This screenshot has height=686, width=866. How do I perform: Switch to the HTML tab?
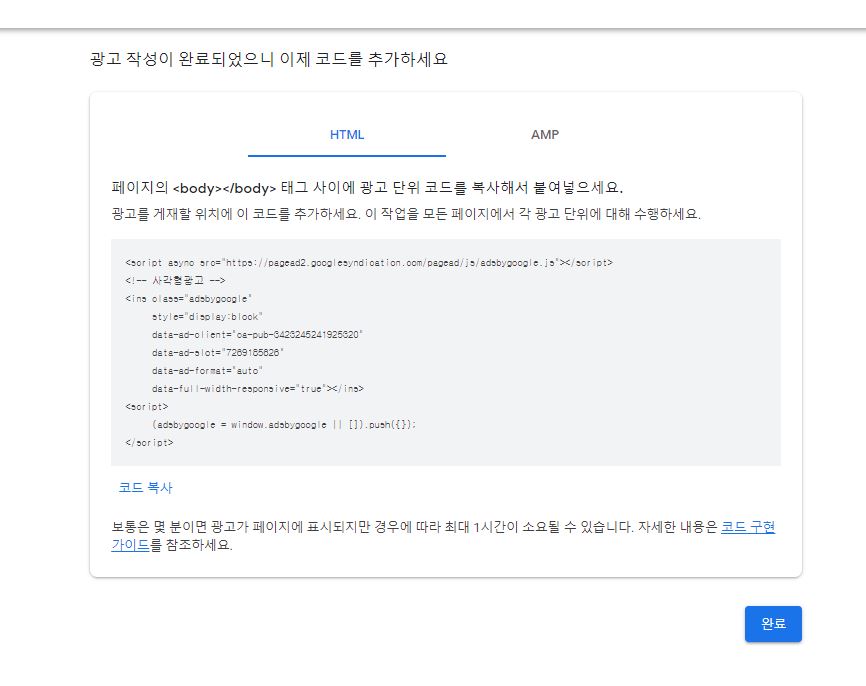click(x=347, y=135)
